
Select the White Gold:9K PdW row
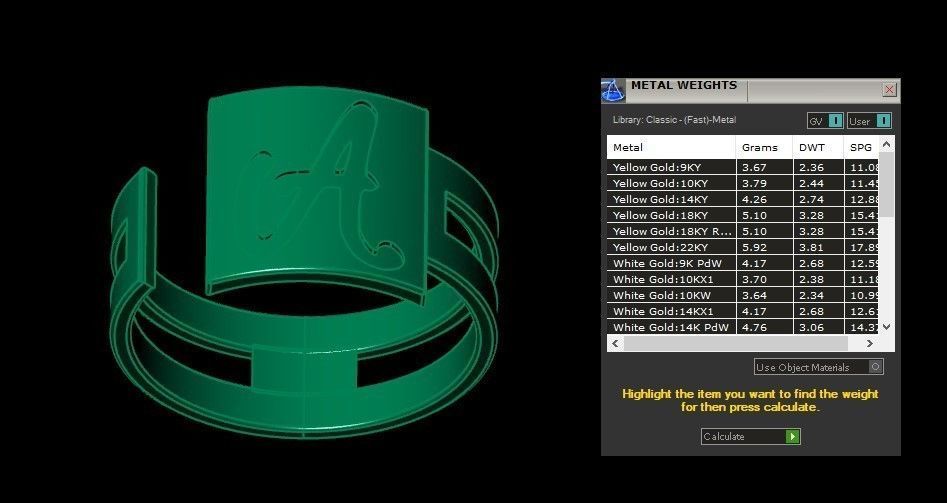pos(743,263)
